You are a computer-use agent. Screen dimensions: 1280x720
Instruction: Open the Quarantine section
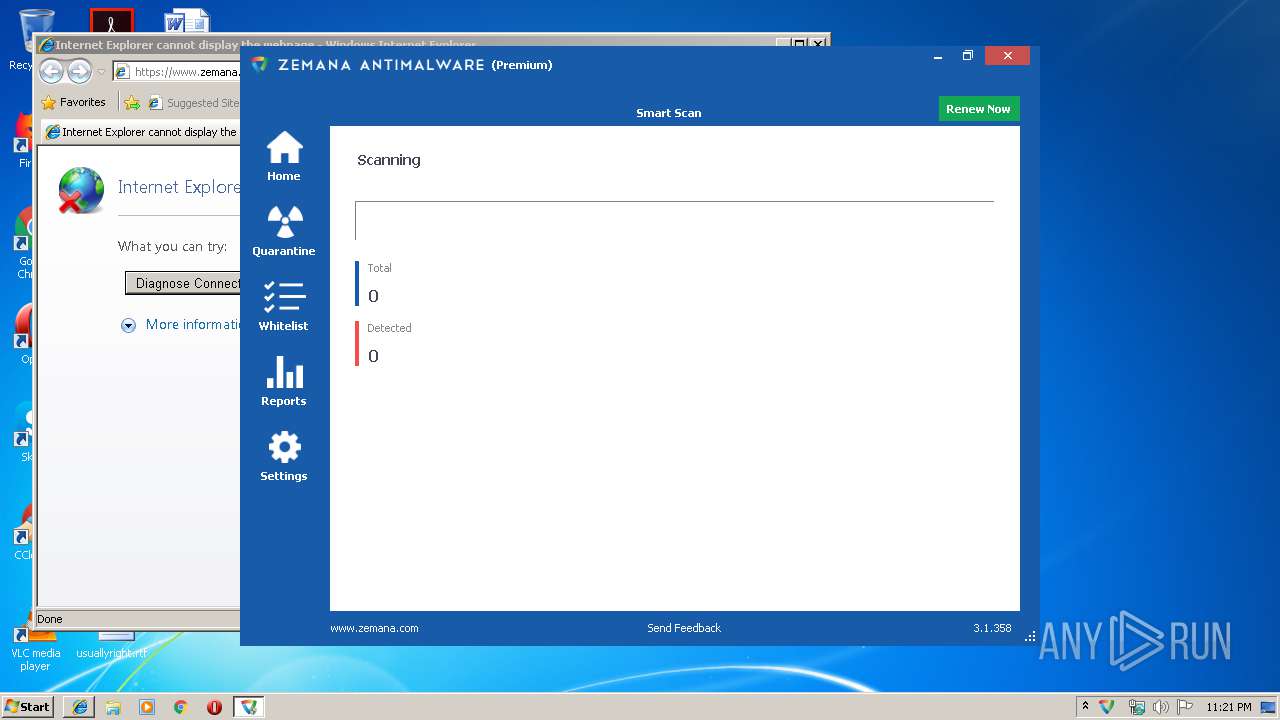(284, 232)
